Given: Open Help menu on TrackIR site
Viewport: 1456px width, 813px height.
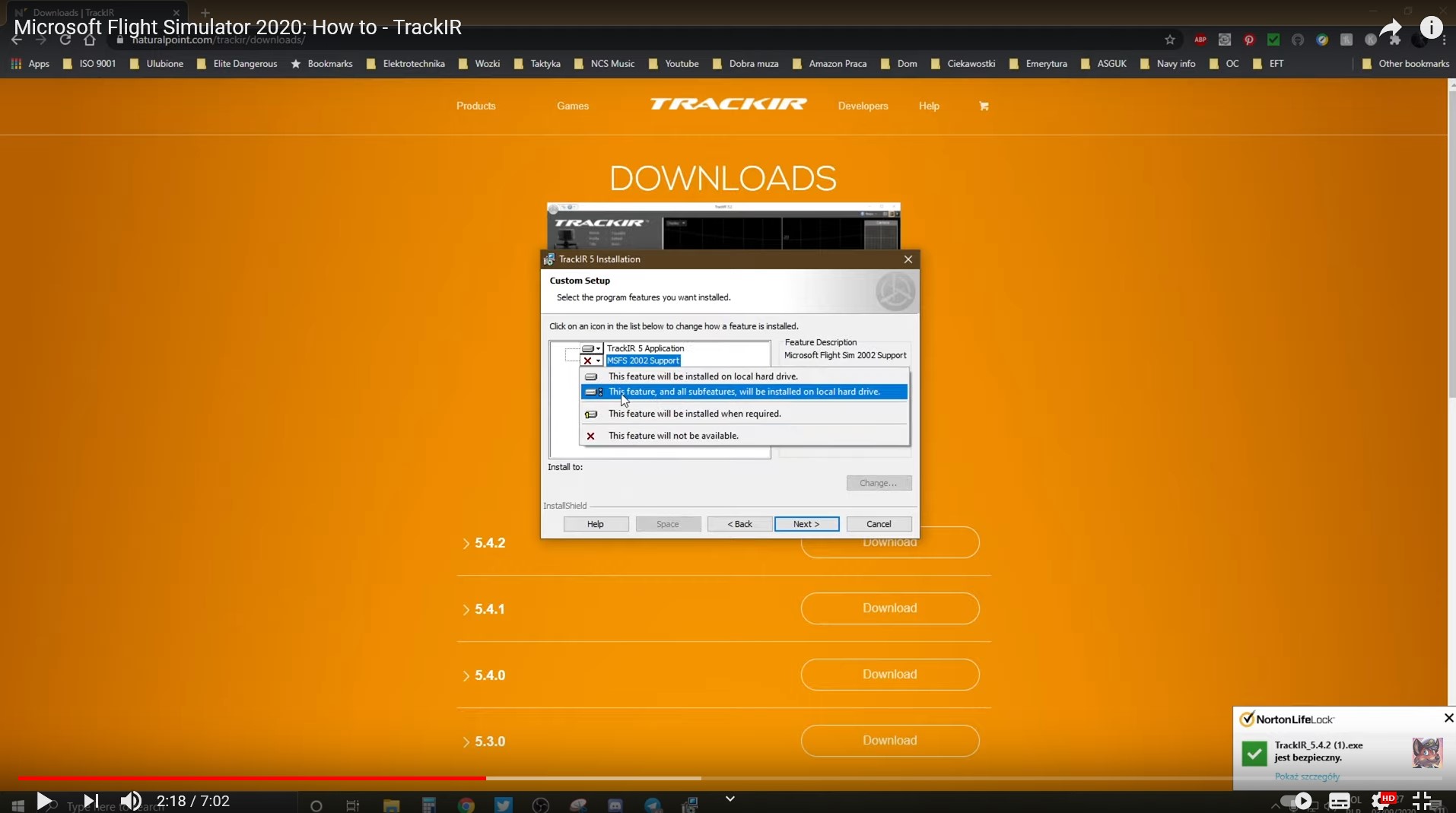Looking at the screenshot, I should click(x=928, y=106).
